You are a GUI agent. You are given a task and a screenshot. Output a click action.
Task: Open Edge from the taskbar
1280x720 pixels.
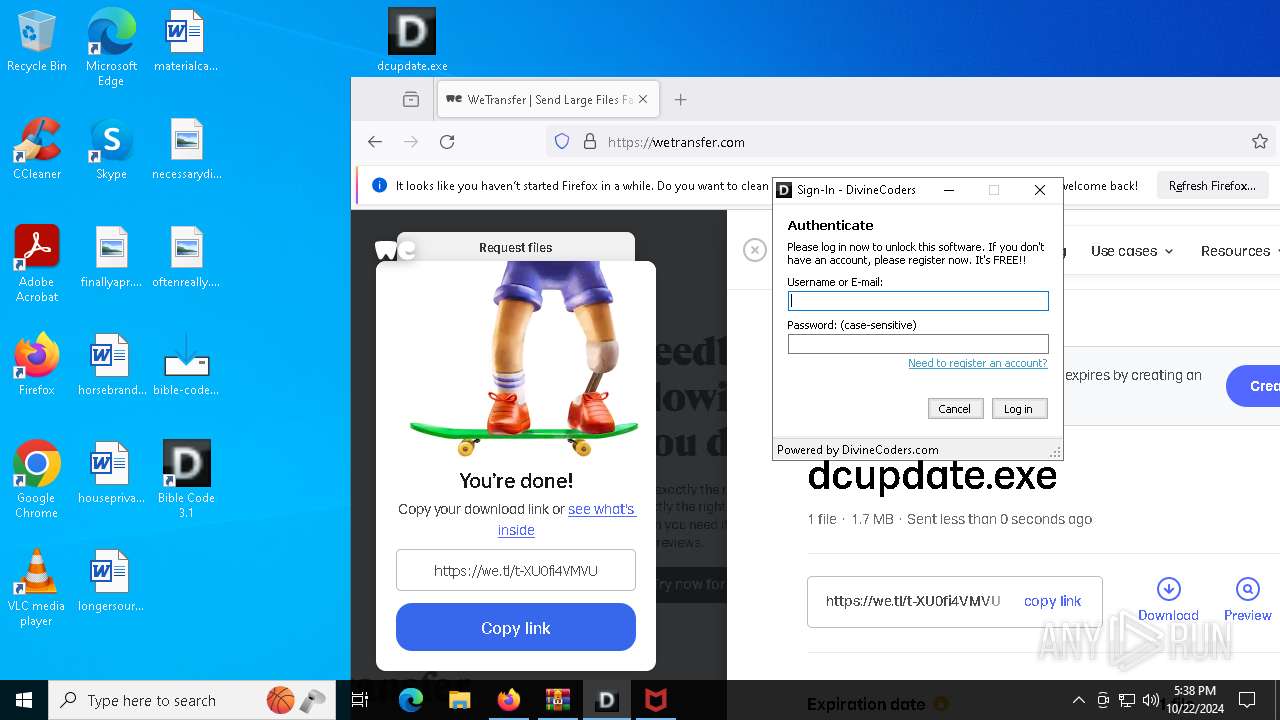(411, 700)
